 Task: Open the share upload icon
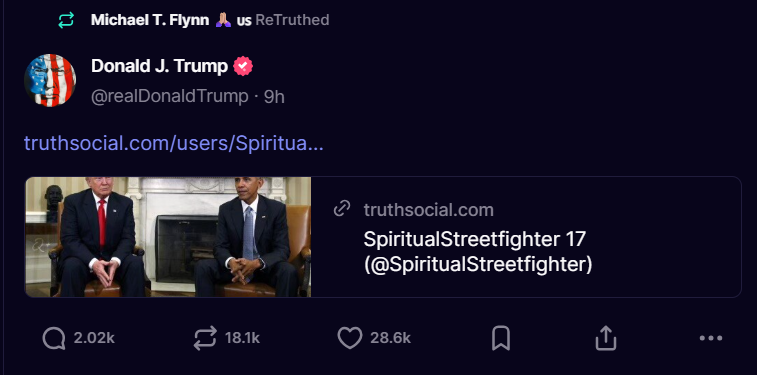(x=606, y=338)
